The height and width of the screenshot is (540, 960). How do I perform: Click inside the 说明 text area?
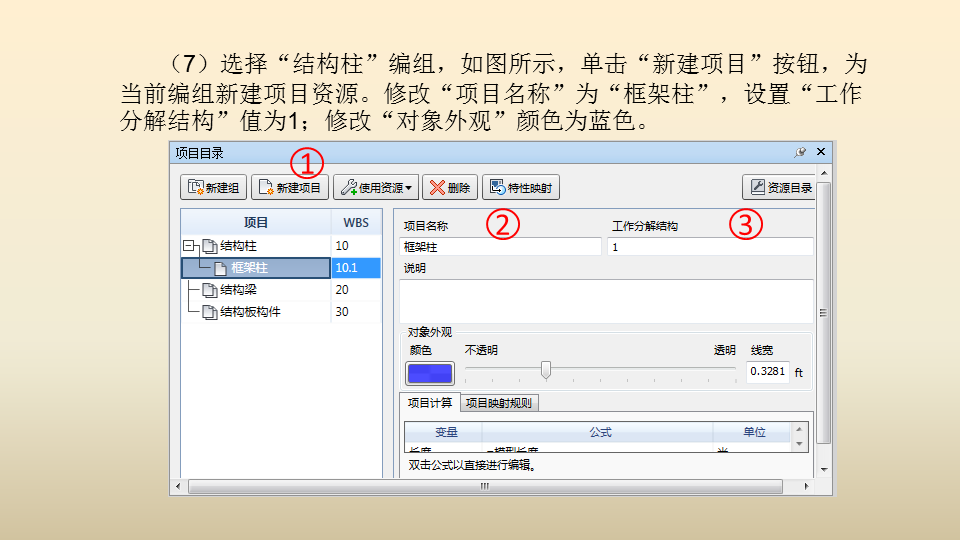606,301
